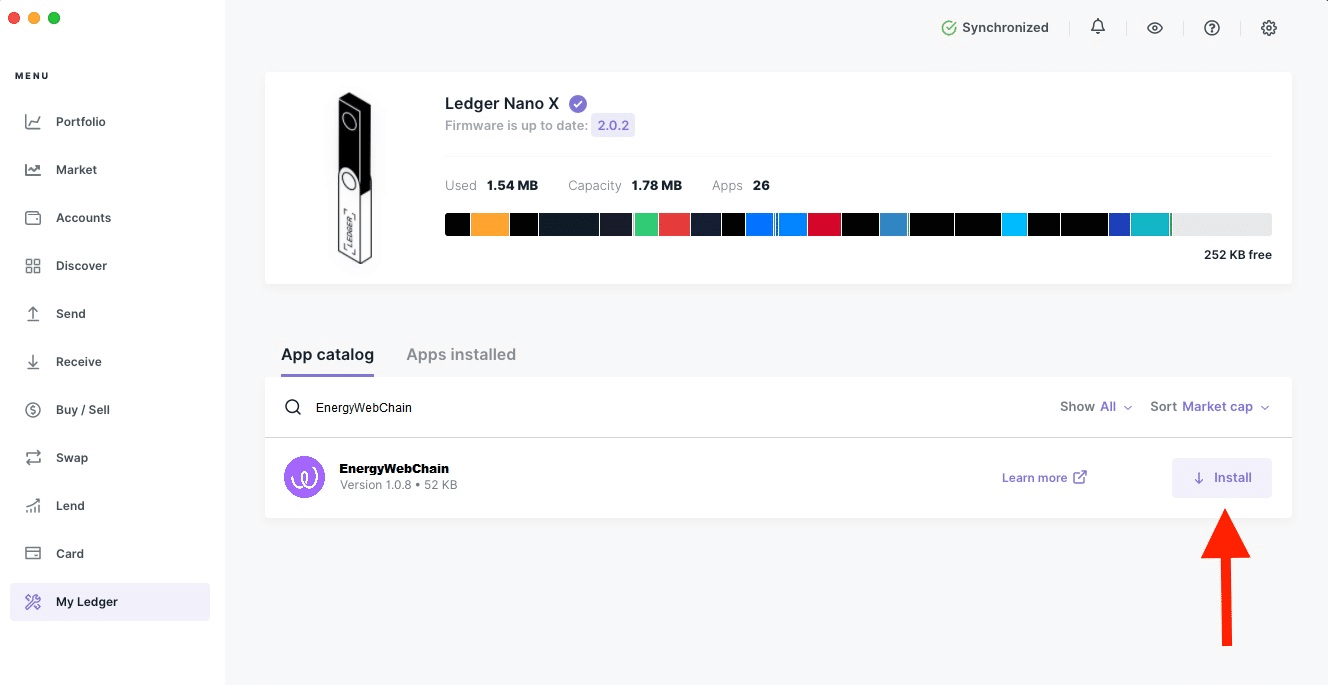Click the orange storage bar segment
1328x685 pixels.
(x=490, y=225)
